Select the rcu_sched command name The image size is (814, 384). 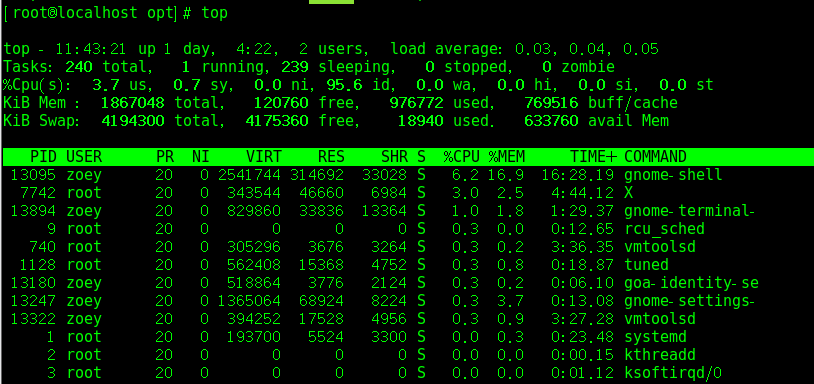point(664,229)
